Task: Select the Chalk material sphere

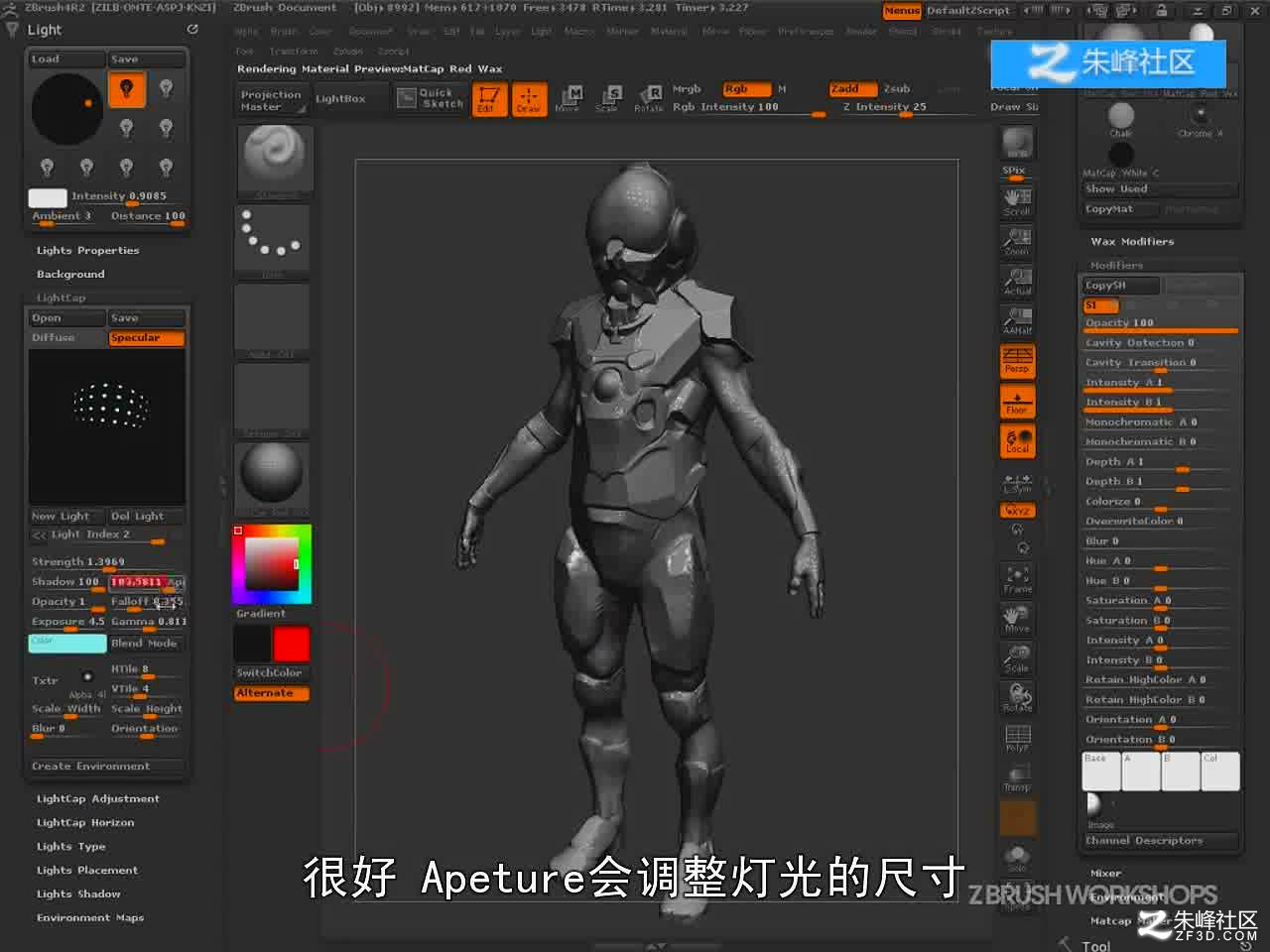Action: [1121, 117]
